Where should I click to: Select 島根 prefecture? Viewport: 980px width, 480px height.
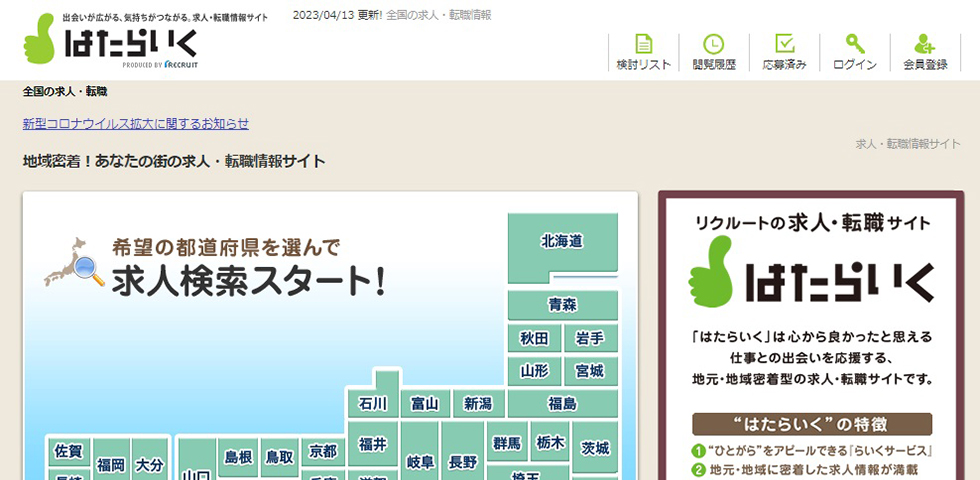pos(238,458)
